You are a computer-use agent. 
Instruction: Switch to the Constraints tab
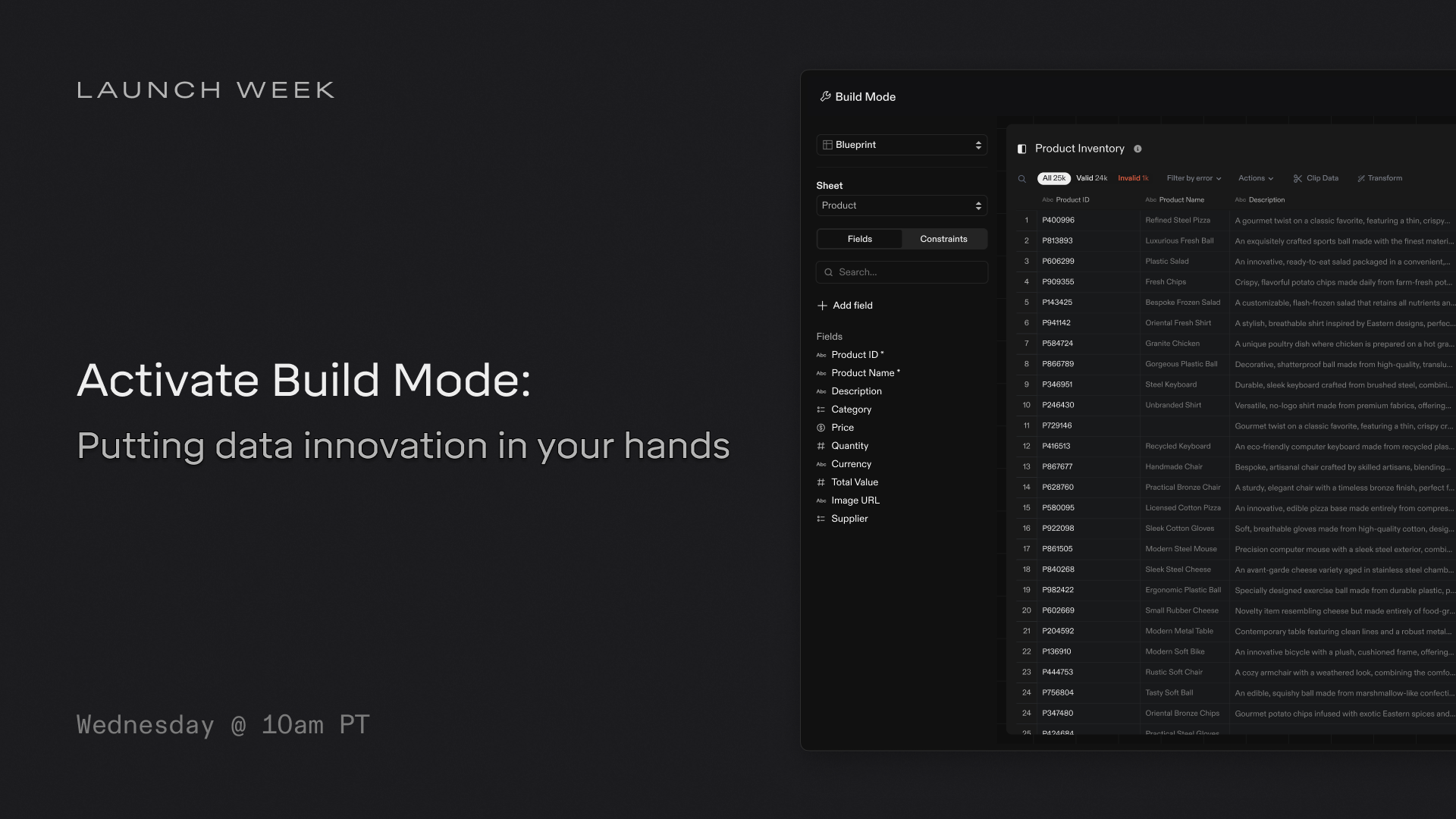pos(943,239)
